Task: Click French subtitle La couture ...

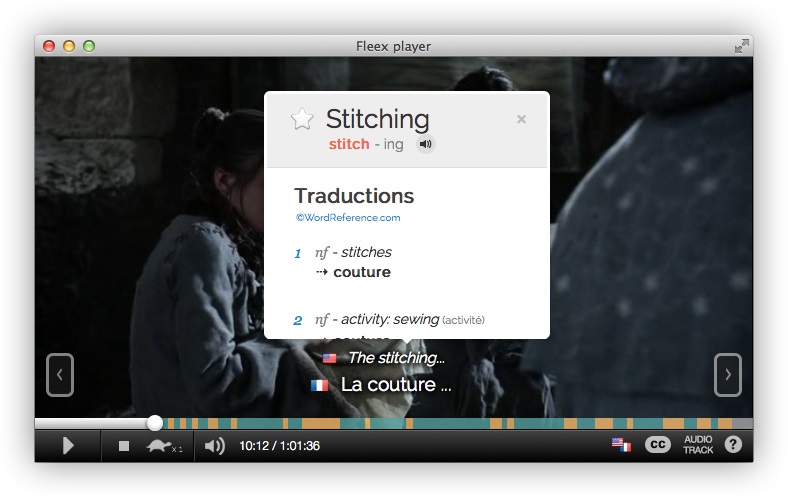Action: [396, 384]
